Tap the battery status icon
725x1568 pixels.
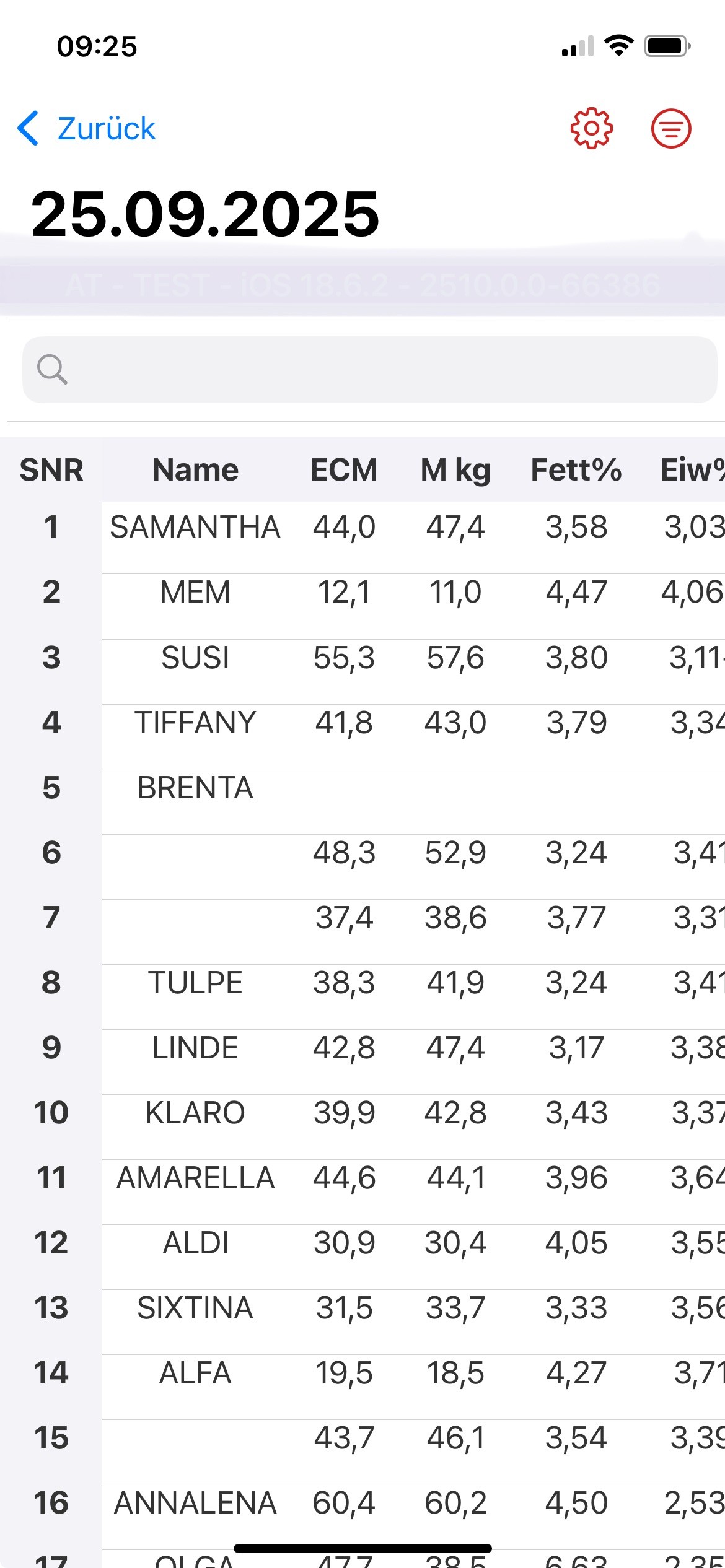(x=667, y=46)
